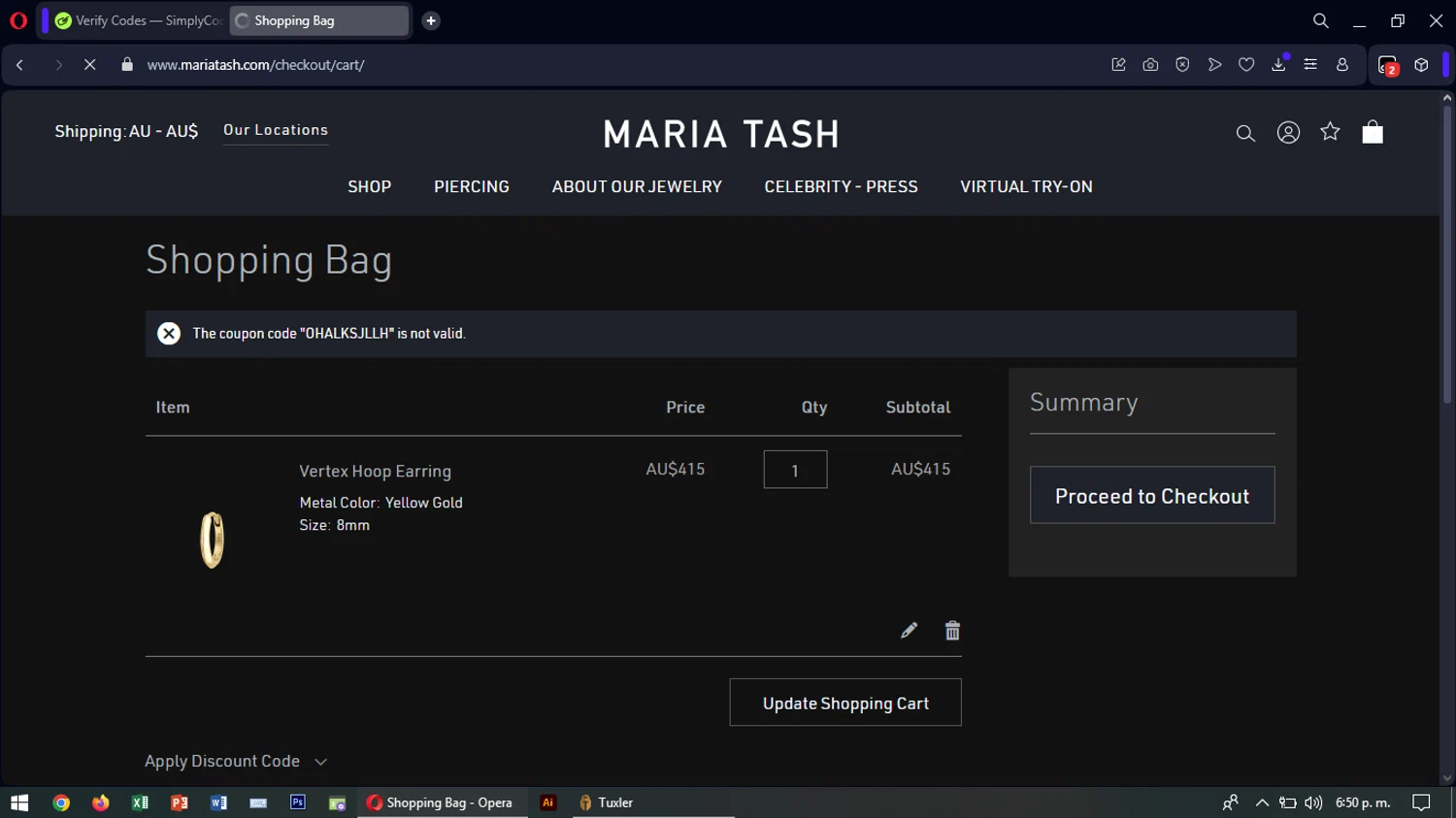Click the address bar URL

[255, 65]
